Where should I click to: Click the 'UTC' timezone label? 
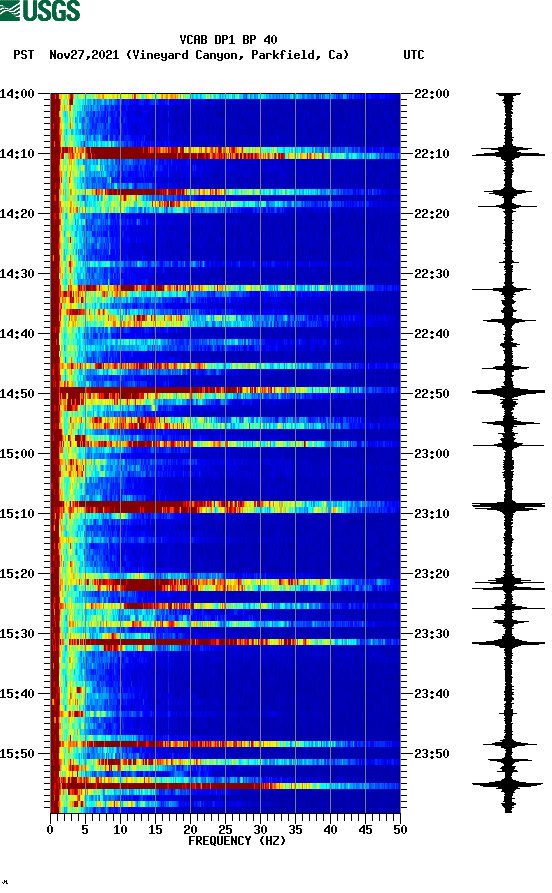click(414, 55)
